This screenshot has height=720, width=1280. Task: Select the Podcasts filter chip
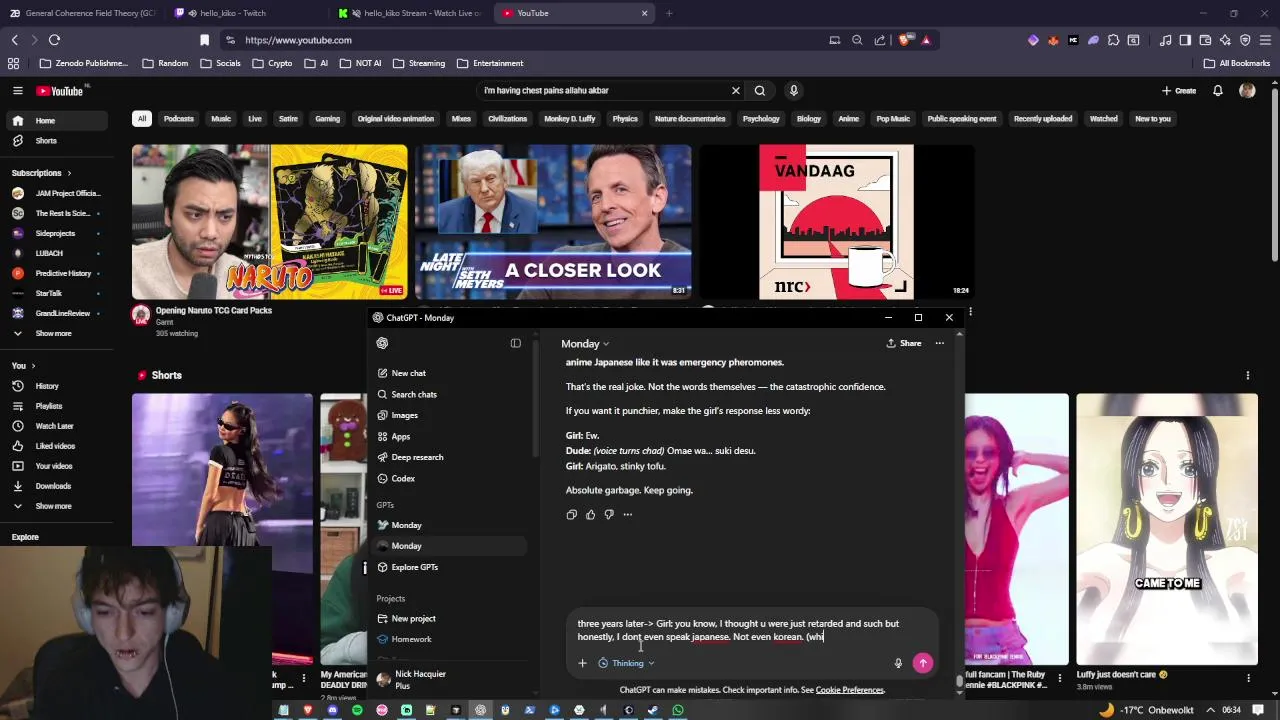179,119
